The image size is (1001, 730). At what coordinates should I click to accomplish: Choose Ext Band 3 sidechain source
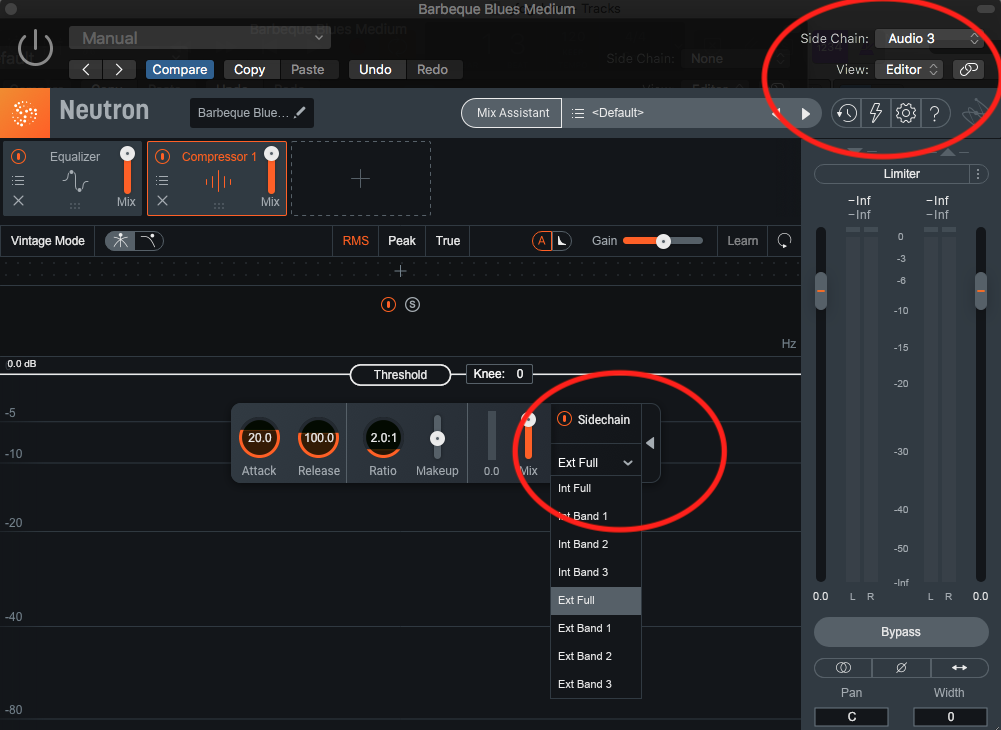pos(596,684)
